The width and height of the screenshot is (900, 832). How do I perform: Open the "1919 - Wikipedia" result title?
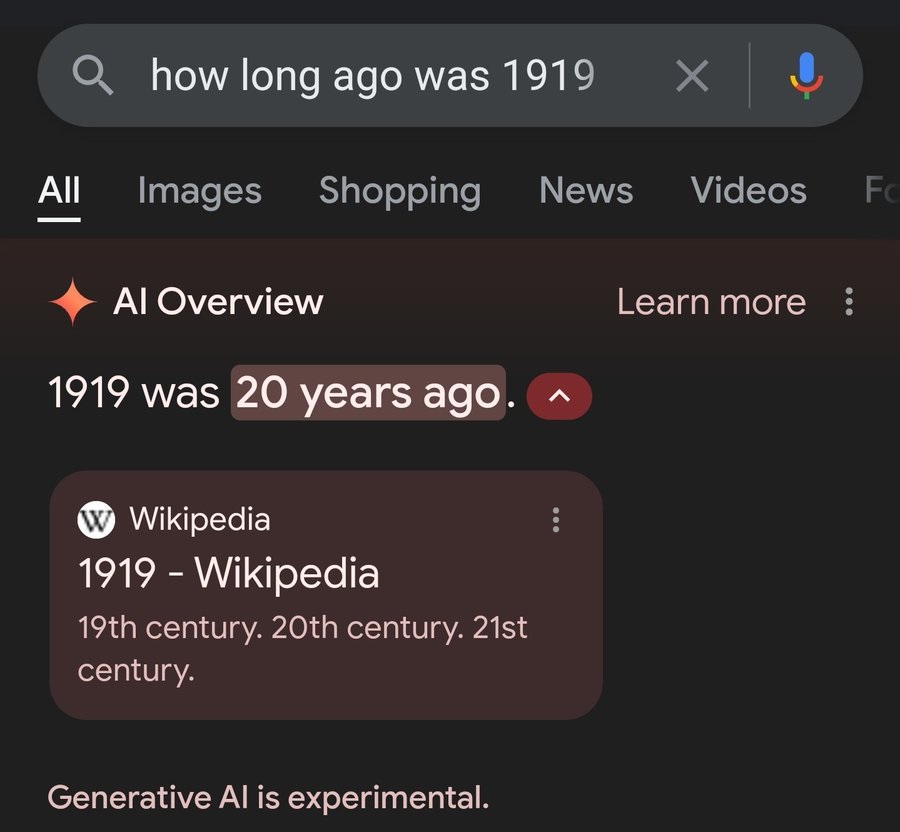point(229,574)
